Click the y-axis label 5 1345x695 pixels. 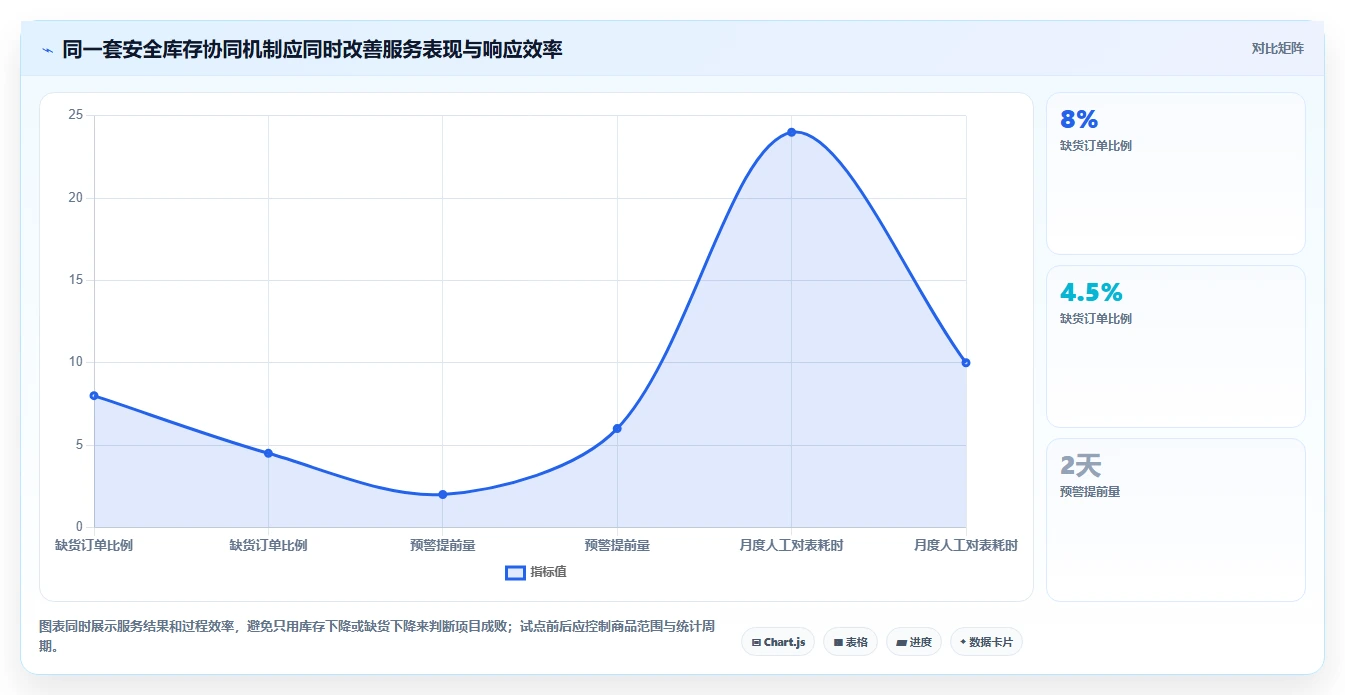(79, 445)
